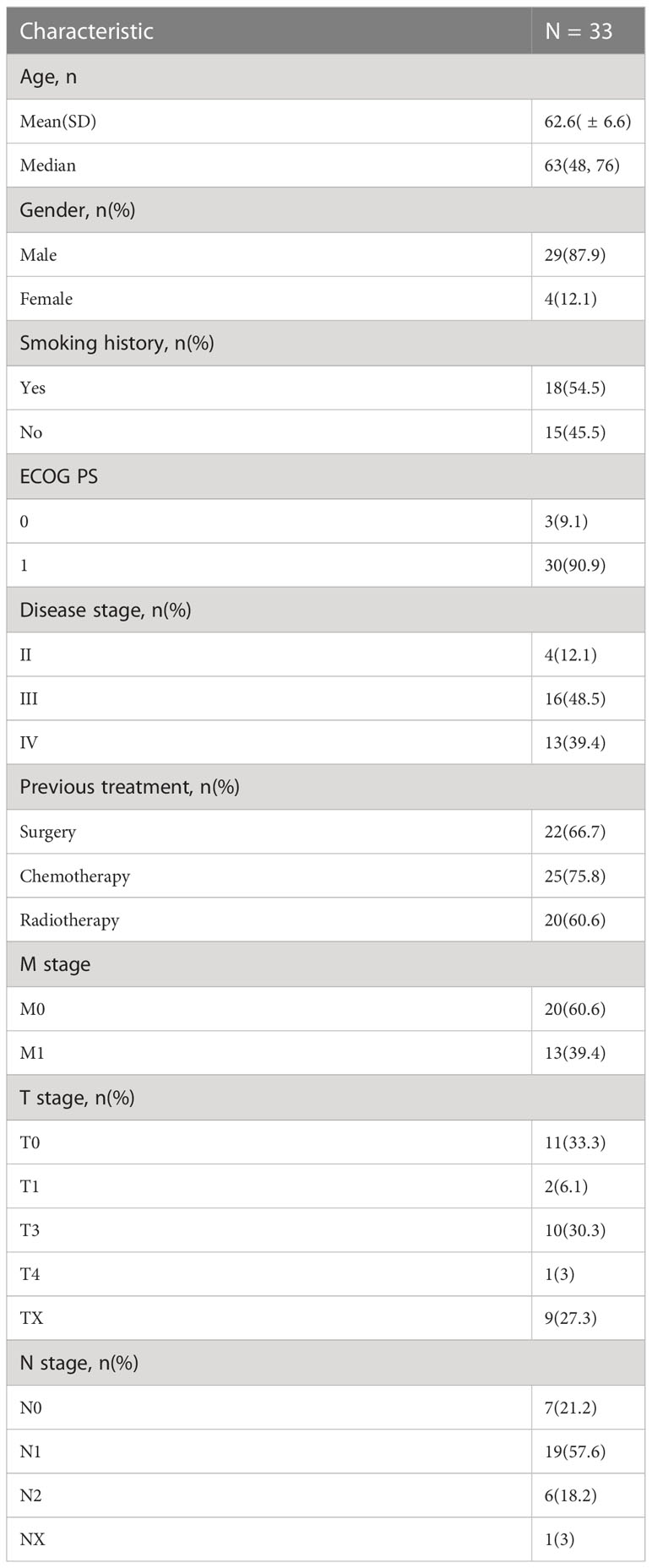Click the Yes value 18(54.5)
The image size is (652, 1568).
click(x=574, y=388)
